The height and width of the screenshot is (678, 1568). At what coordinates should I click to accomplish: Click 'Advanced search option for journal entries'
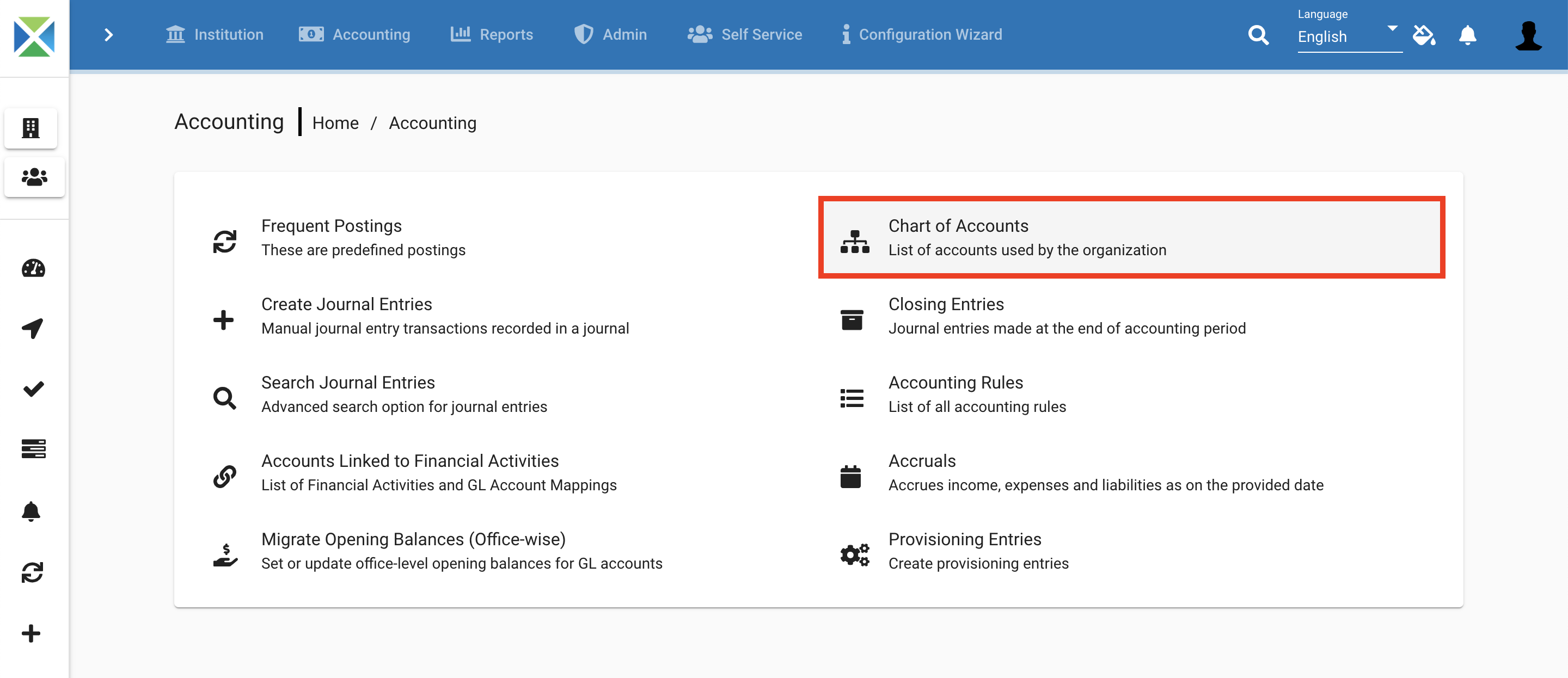point(404,406)
